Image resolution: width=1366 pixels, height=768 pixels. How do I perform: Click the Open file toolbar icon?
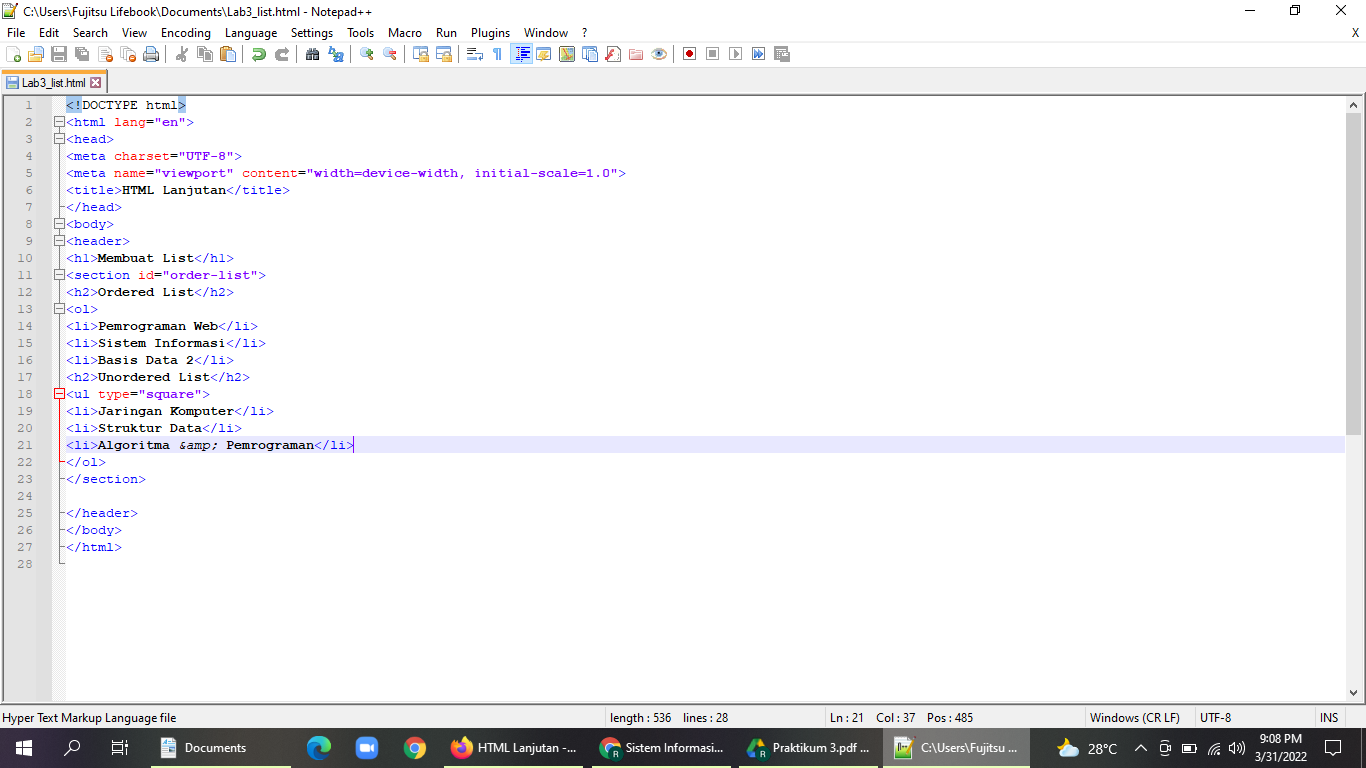click(x=36, y=54)
